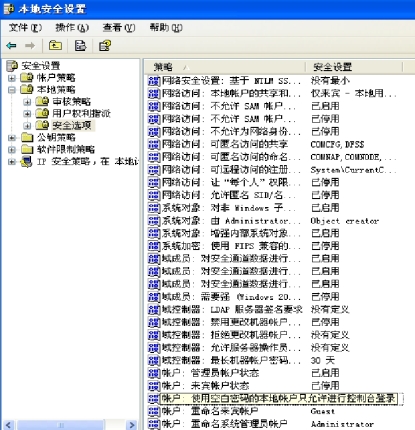The height and width of the screenshot is (430, 415).
Task: Click the Forward arrow toolbar icon
Action: coord(30,45)
